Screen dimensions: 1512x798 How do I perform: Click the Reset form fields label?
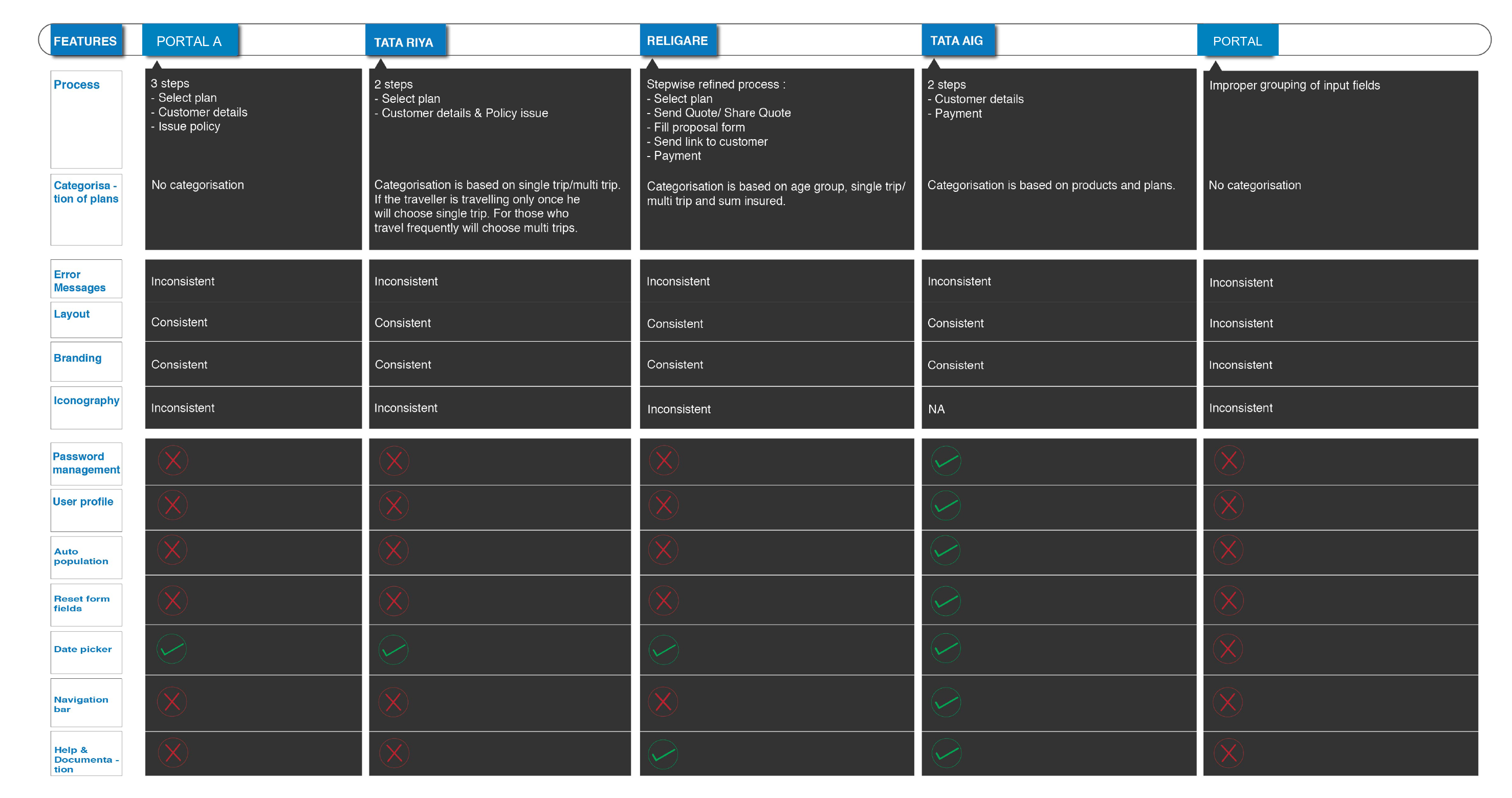coord(86,604)
